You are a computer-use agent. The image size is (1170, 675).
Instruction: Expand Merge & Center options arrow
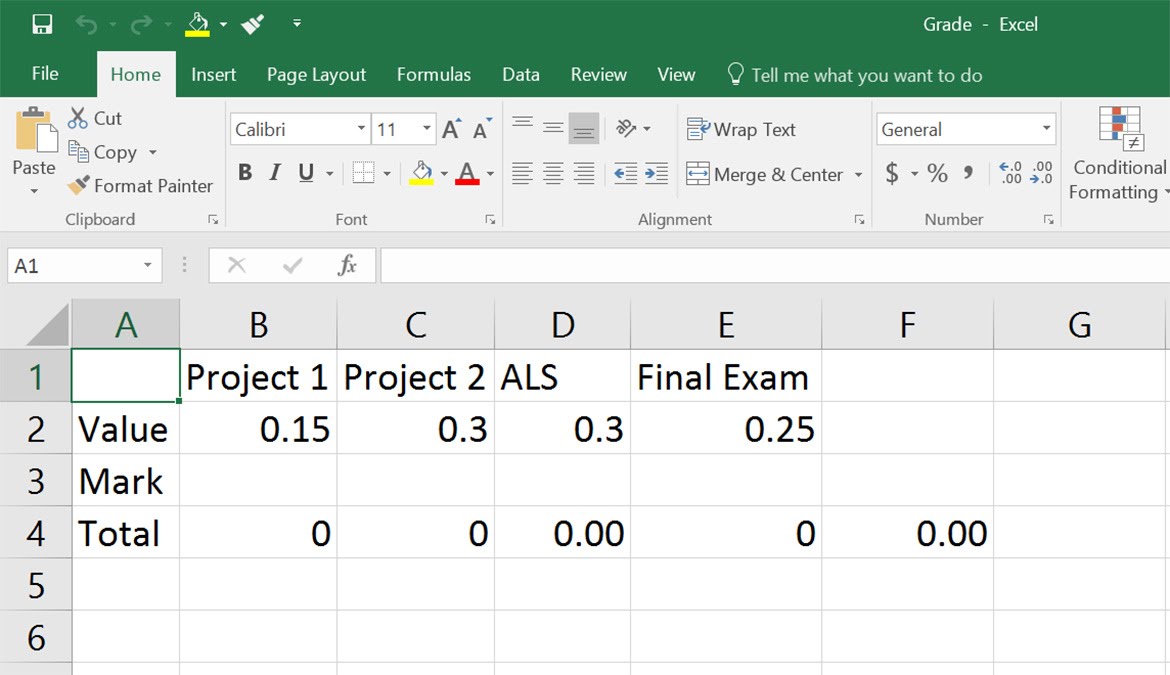point(858,175)
